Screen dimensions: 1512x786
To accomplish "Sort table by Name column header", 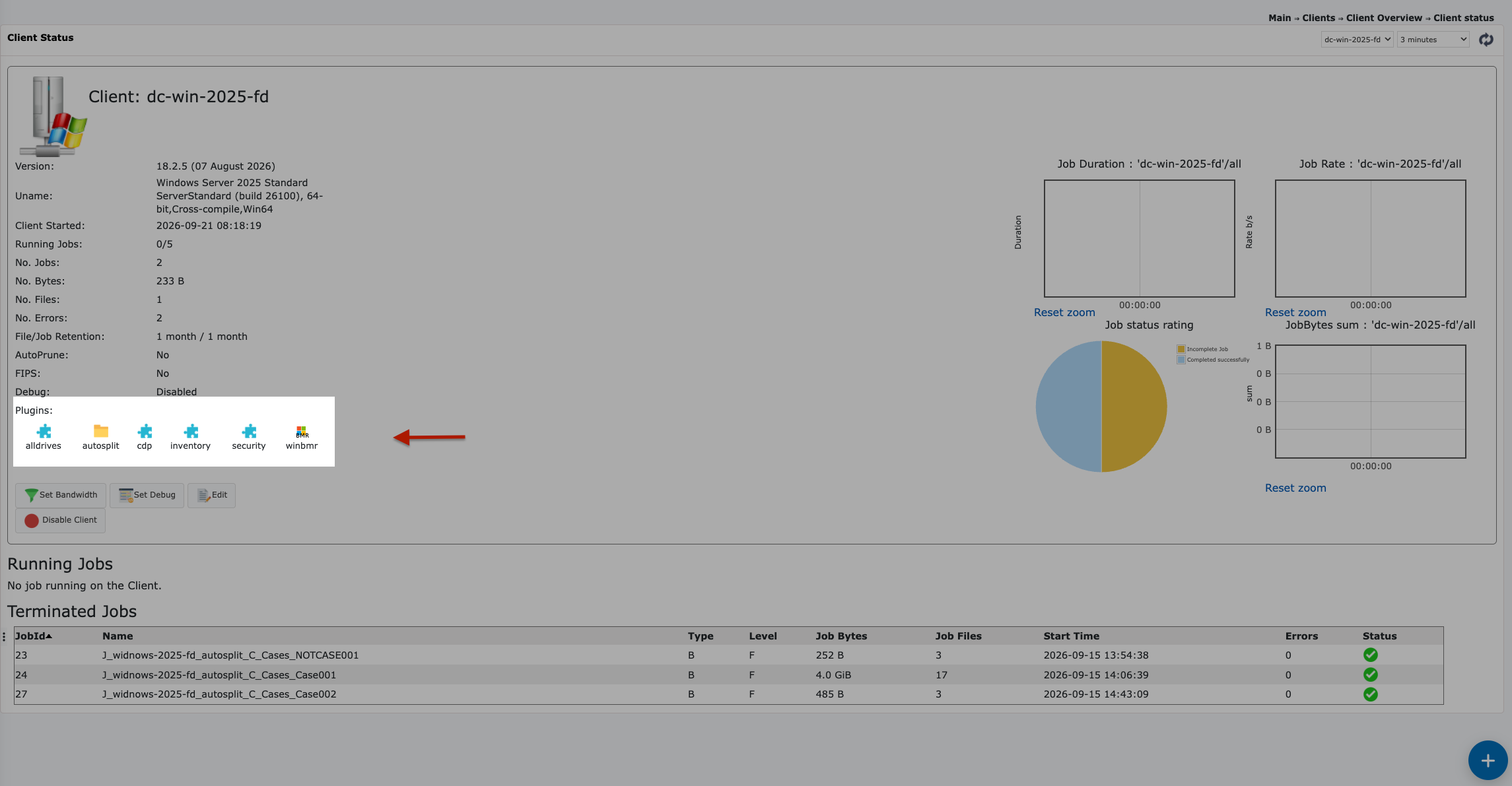I will (118, 636).
